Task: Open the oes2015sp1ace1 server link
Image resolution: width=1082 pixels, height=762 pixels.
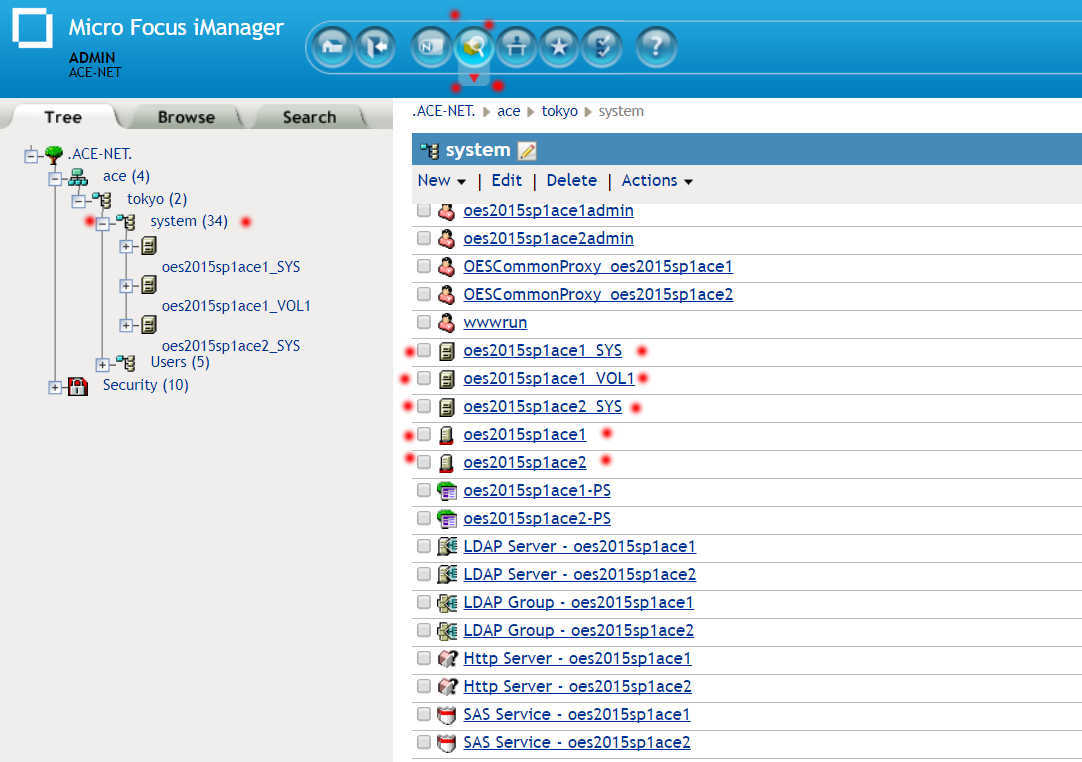Action: click(524, 435)
